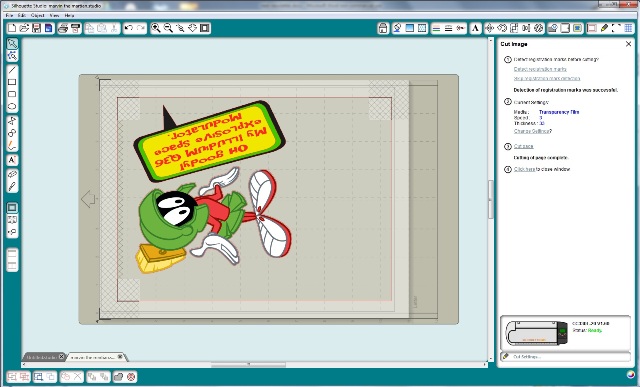Viewport: 640px width, 387px height.
Task: Open the File menu
Action: [9, 15]
